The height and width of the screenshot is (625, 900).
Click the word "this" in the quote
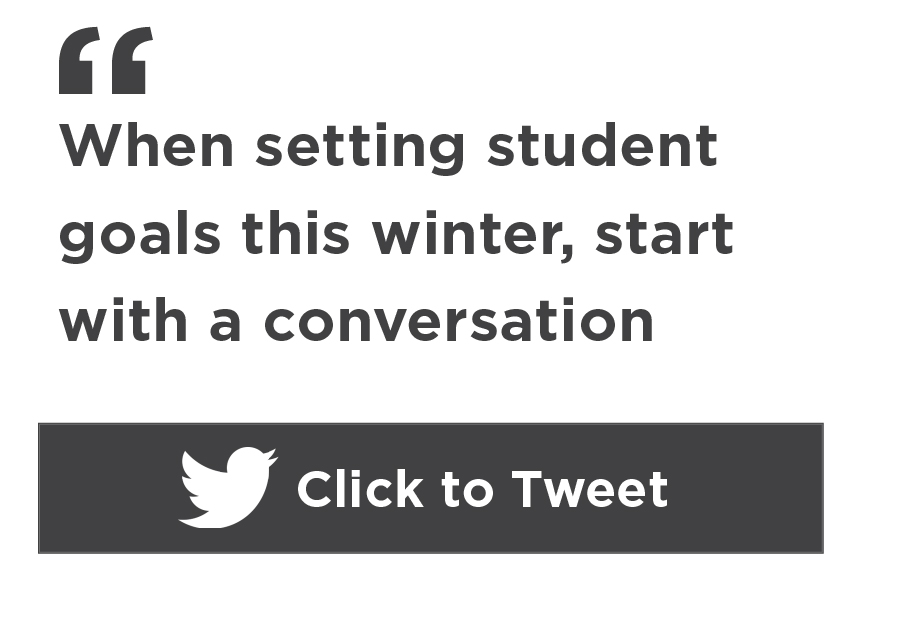296,233
